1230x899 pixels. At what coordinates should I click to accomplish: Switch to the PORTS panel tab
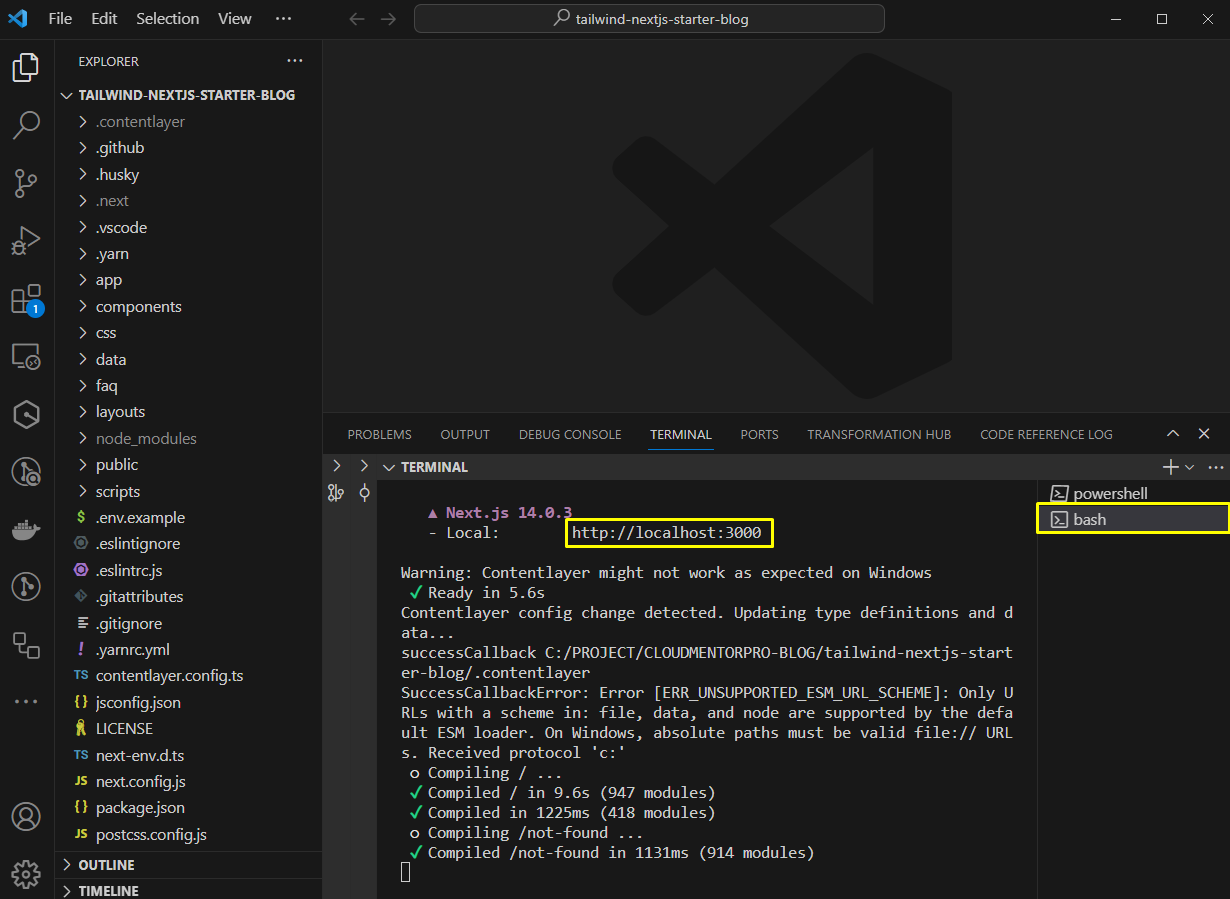[759, 435]
